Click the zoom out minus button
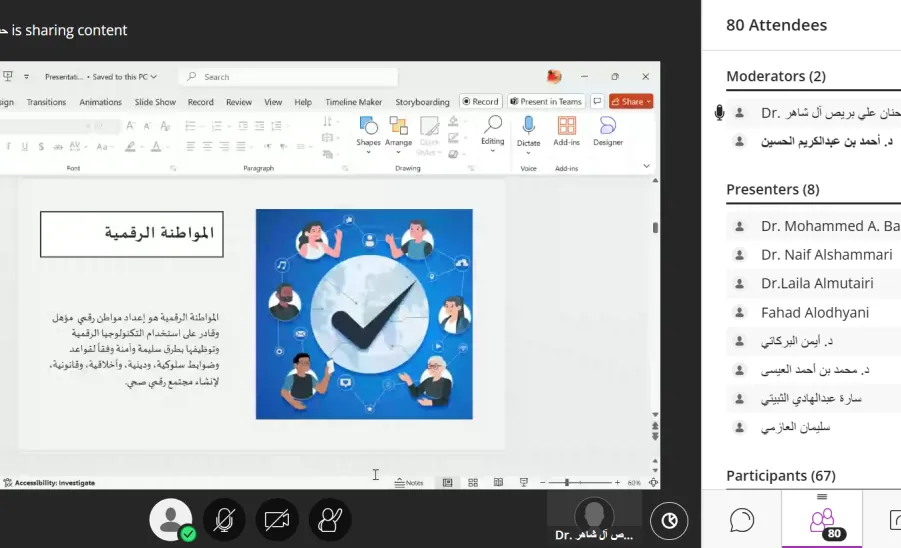The height and width of the screenshot is (548, 901). [x=542, y=483]
